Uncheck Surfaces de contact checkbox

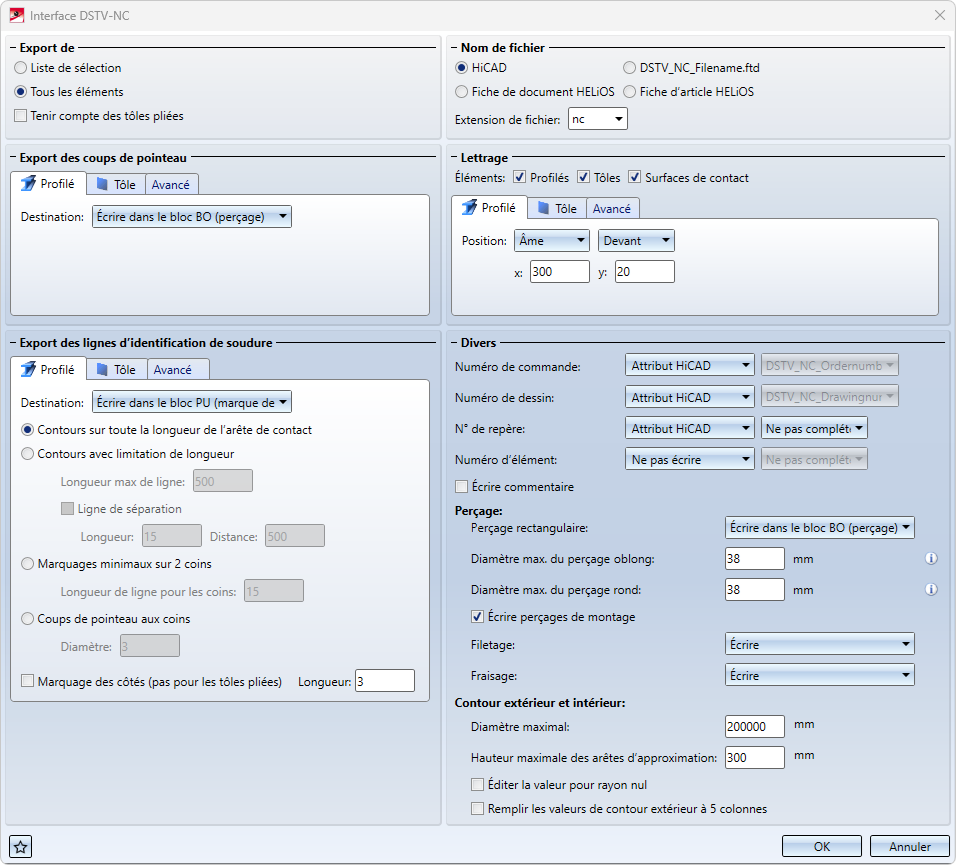(635, 178)
